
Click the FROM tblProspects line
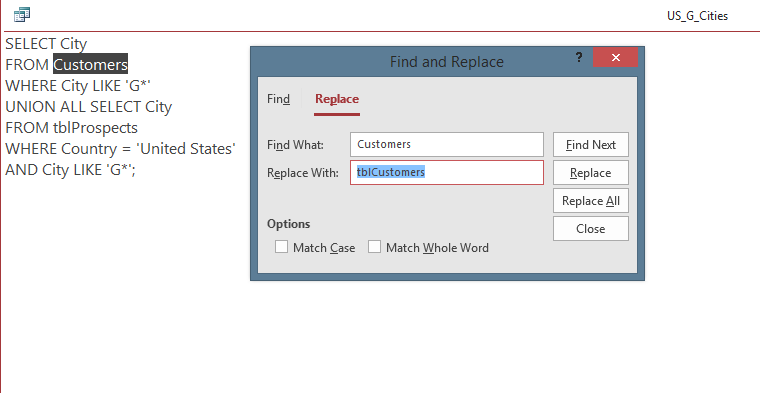point(71,127)
